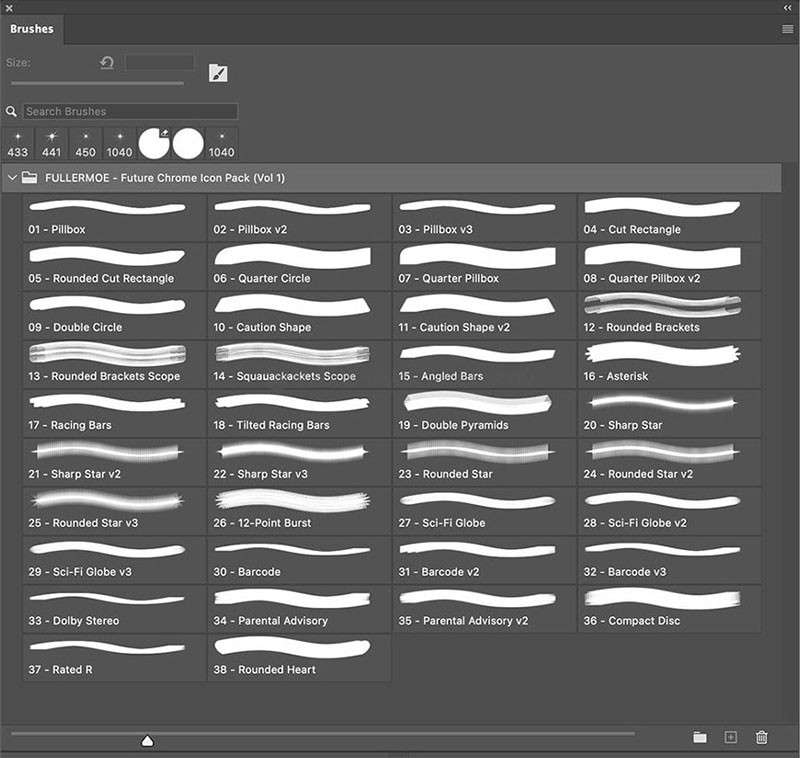Select the recent brush labeled 433

(x=18, y=143)
